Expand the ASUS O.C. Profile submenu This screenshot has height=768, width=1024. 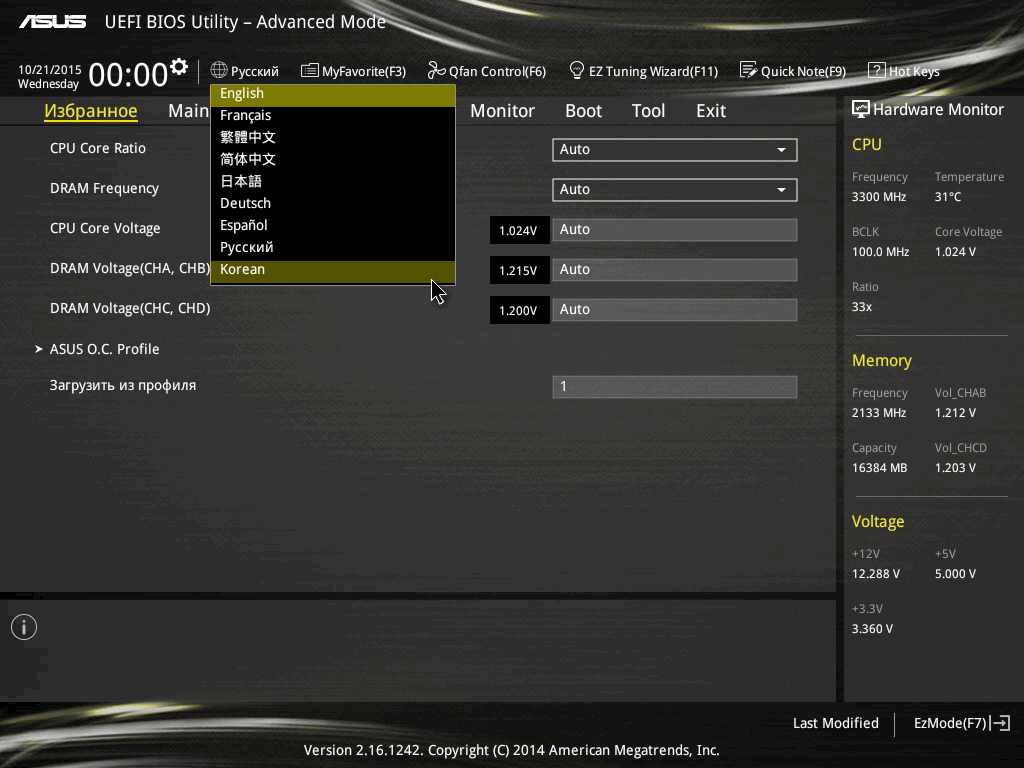click(104, 349)
